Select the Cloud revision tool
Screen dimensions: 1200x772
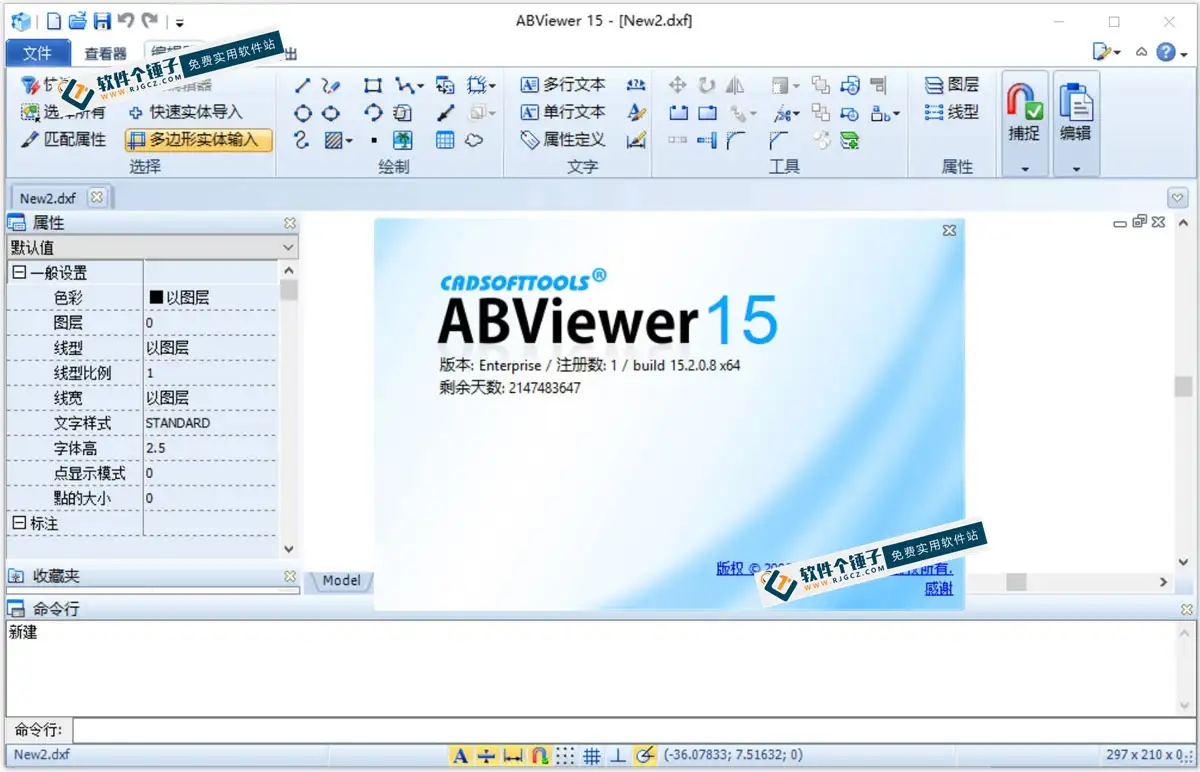pos(475,140)
